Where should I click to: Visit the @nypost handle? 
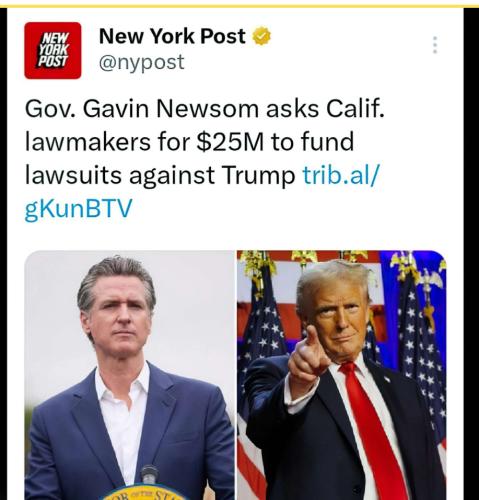(x=141, y=62)
